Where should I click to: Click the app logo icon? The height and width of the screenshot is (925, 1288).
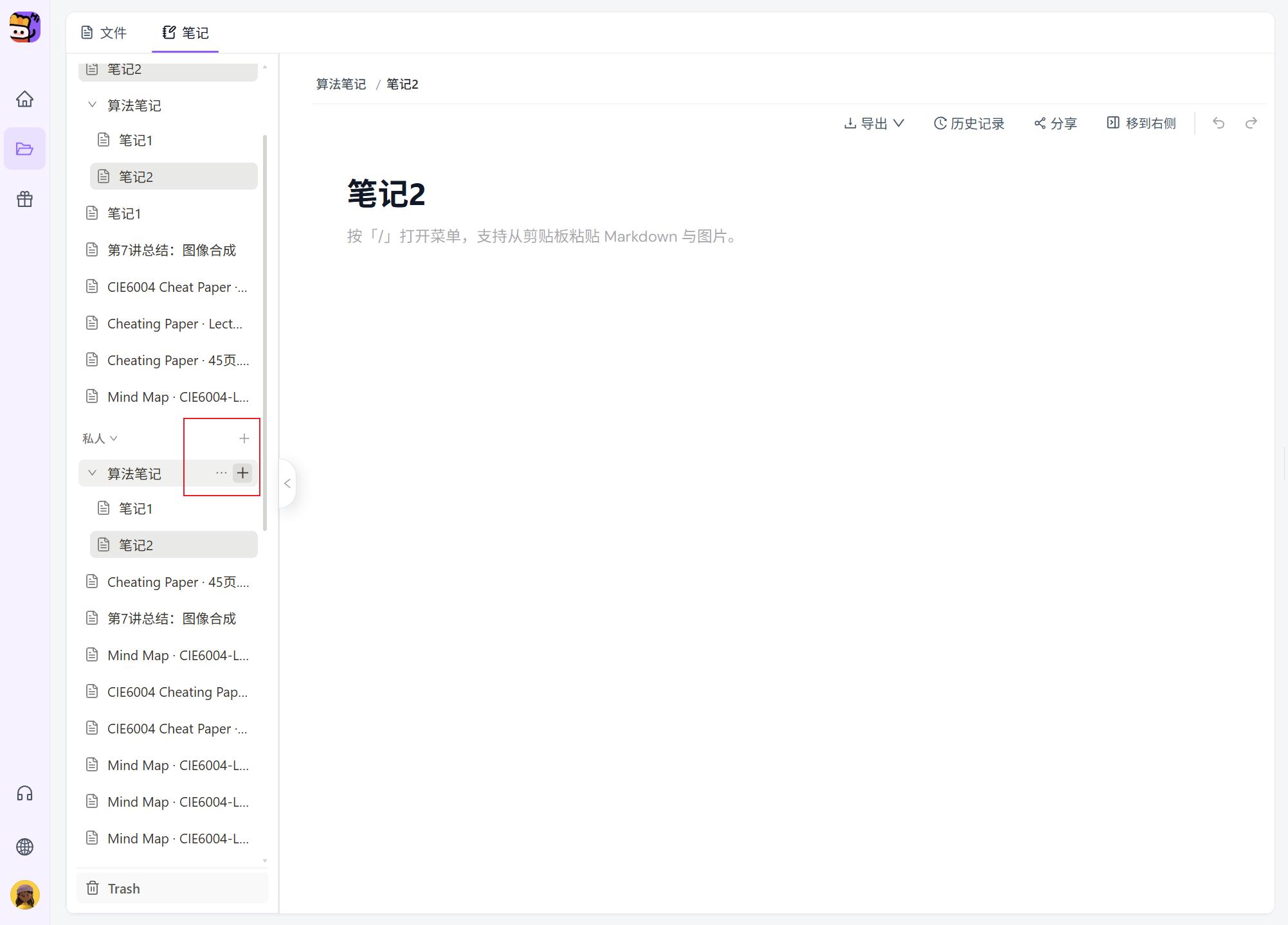[x=25, y=27]
